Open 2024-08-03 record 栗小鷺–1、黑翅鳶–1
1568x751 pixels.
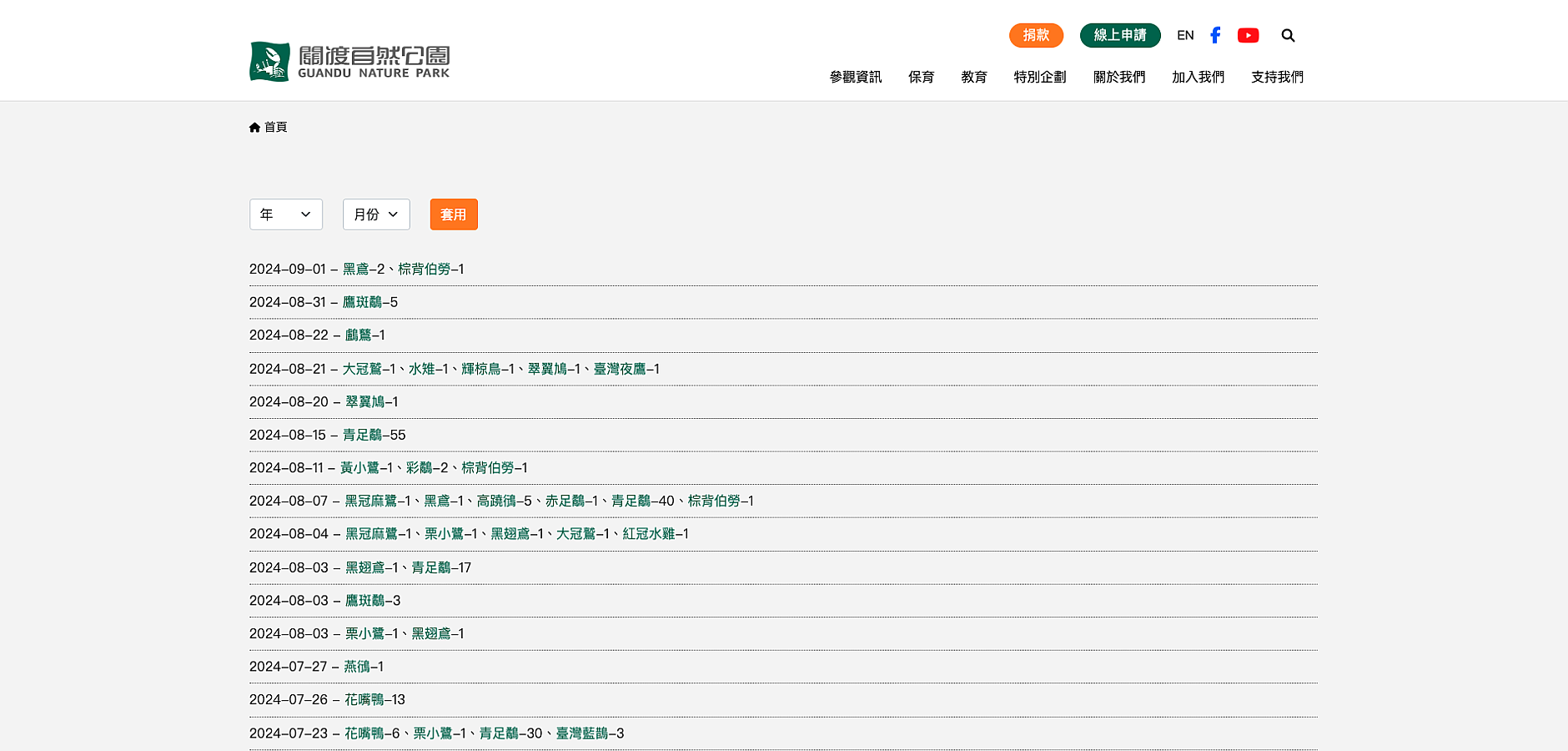(405, 633)
